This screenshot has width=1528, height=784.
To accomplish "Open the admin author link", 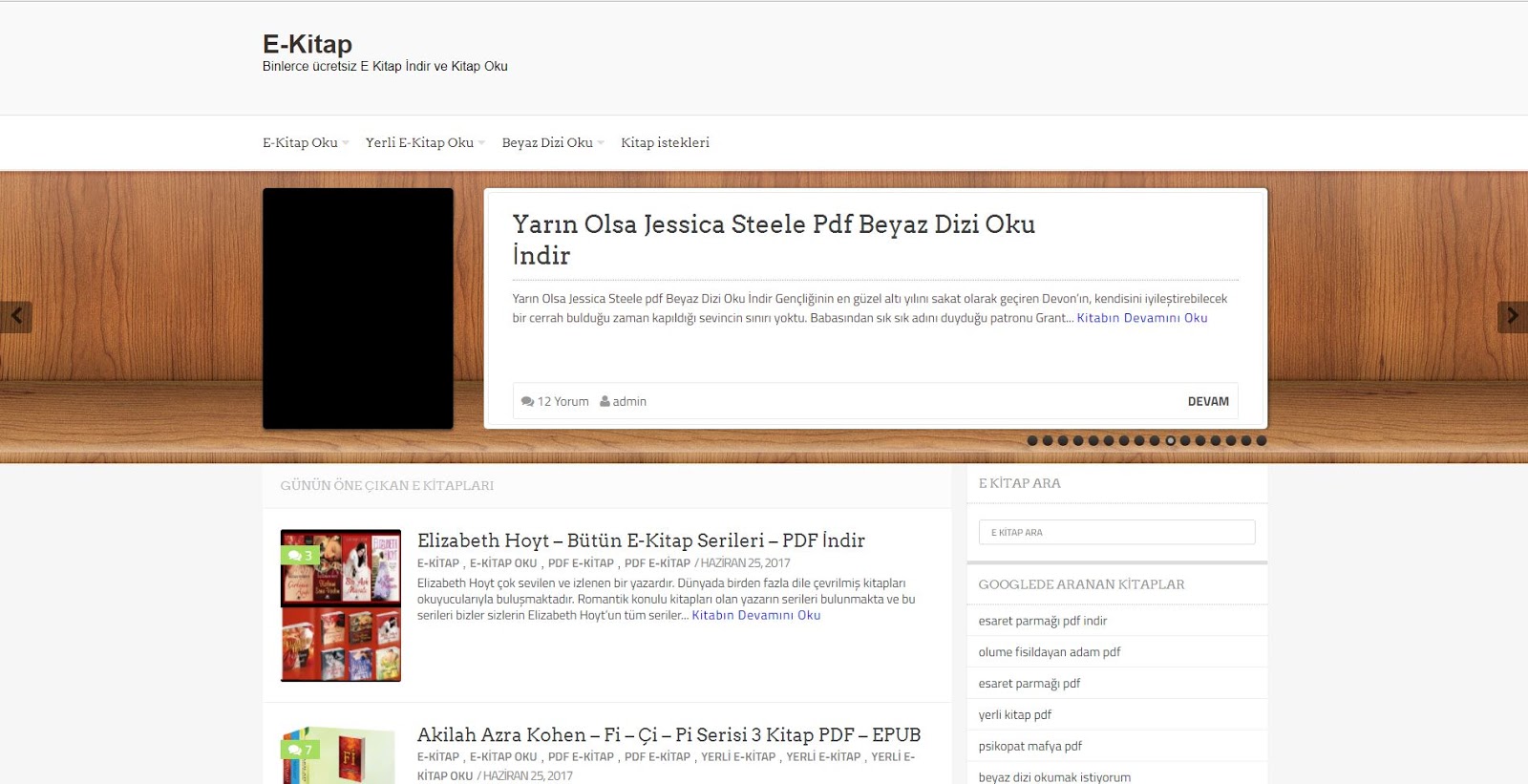I will [x=629, y=402].
